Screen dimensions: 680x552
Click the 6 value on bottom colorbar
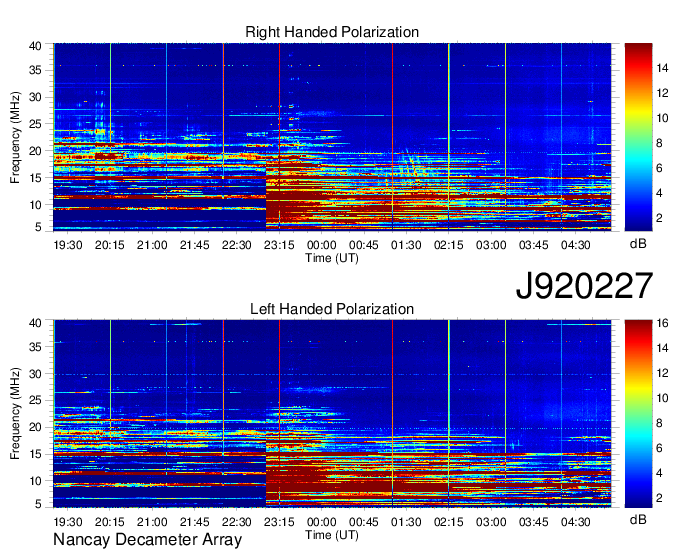(659, 448)
